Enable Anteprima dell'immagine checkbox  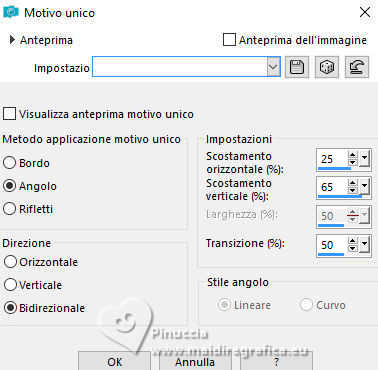(x=229, y=40)
